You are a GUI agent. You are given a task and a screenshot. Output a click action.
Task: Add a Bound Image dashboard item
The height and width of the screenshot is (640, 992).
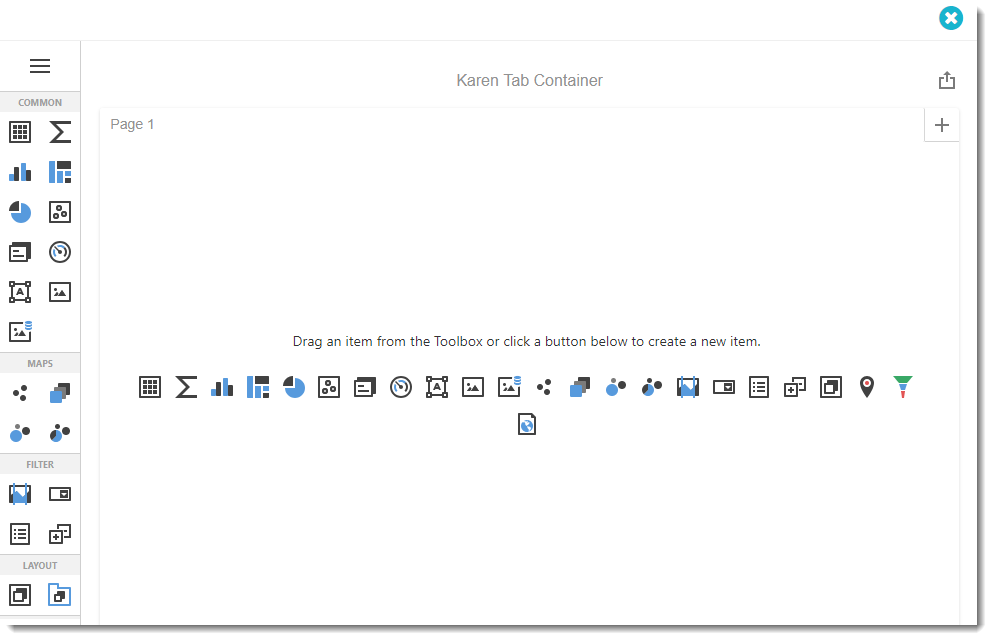20,331
